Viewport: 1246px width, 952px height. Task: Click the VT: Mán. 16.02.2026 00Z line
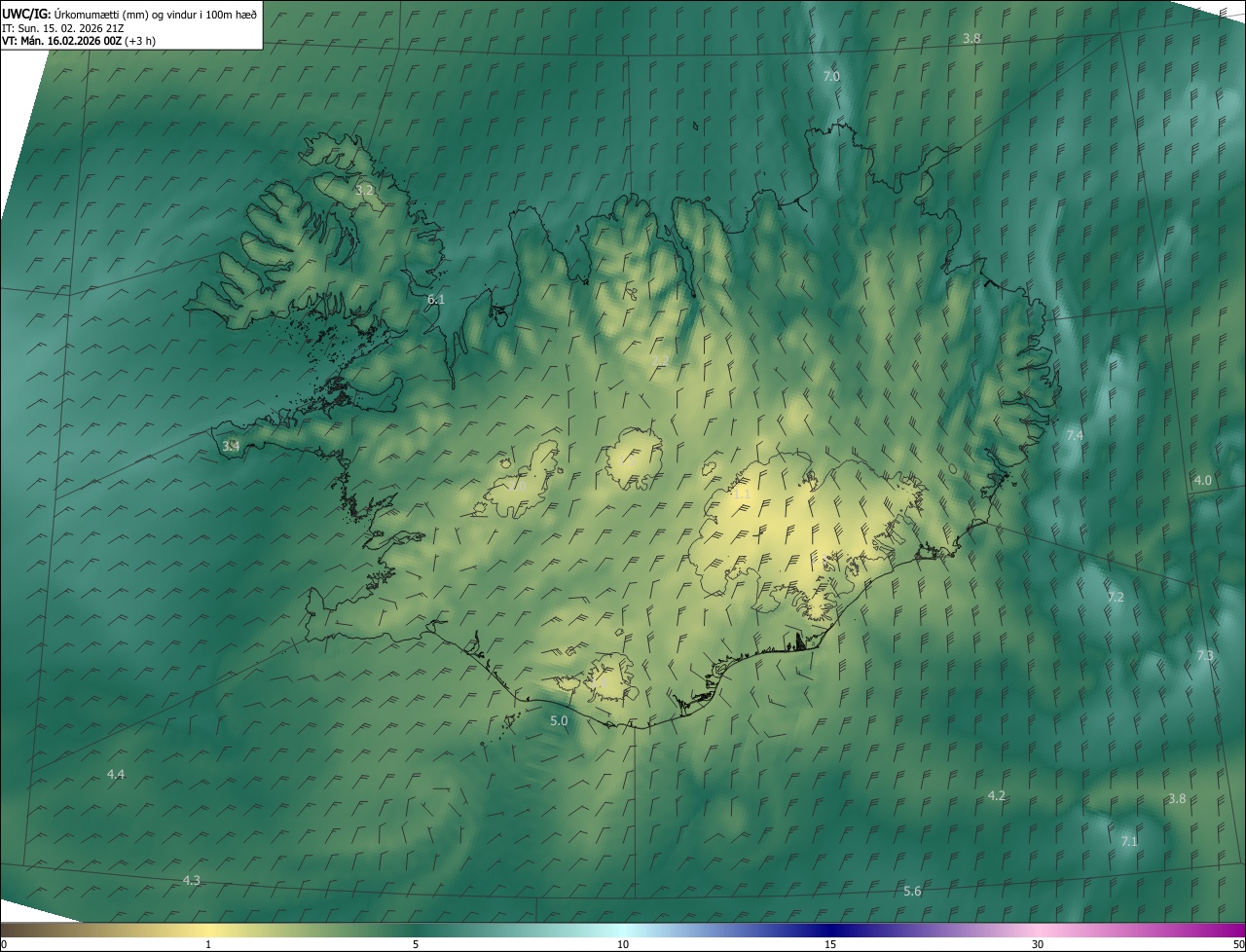[x=79, y=41]
